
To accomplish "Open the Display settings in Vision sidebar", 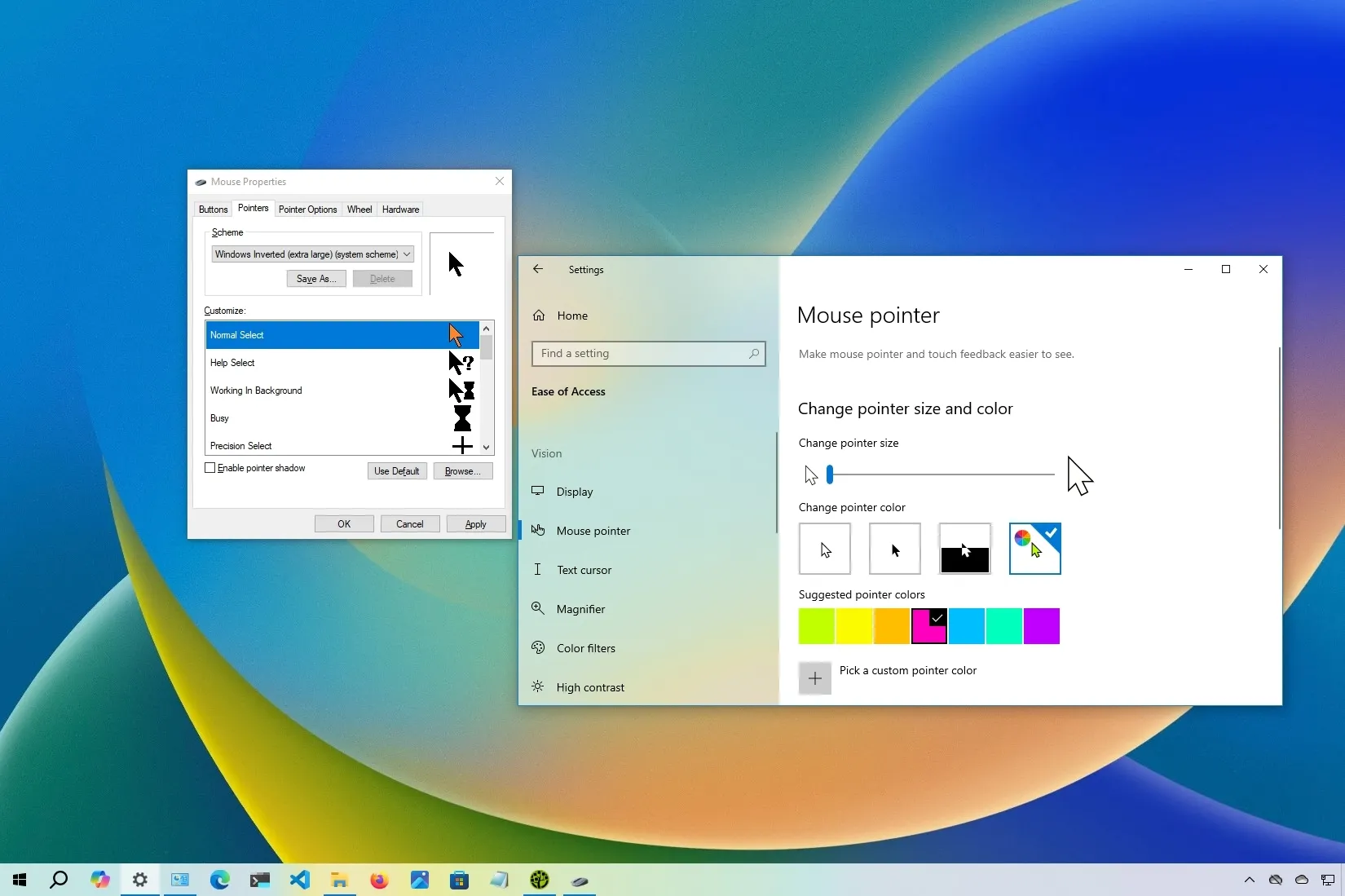I will pyautogui.click(x=575, y=492).
